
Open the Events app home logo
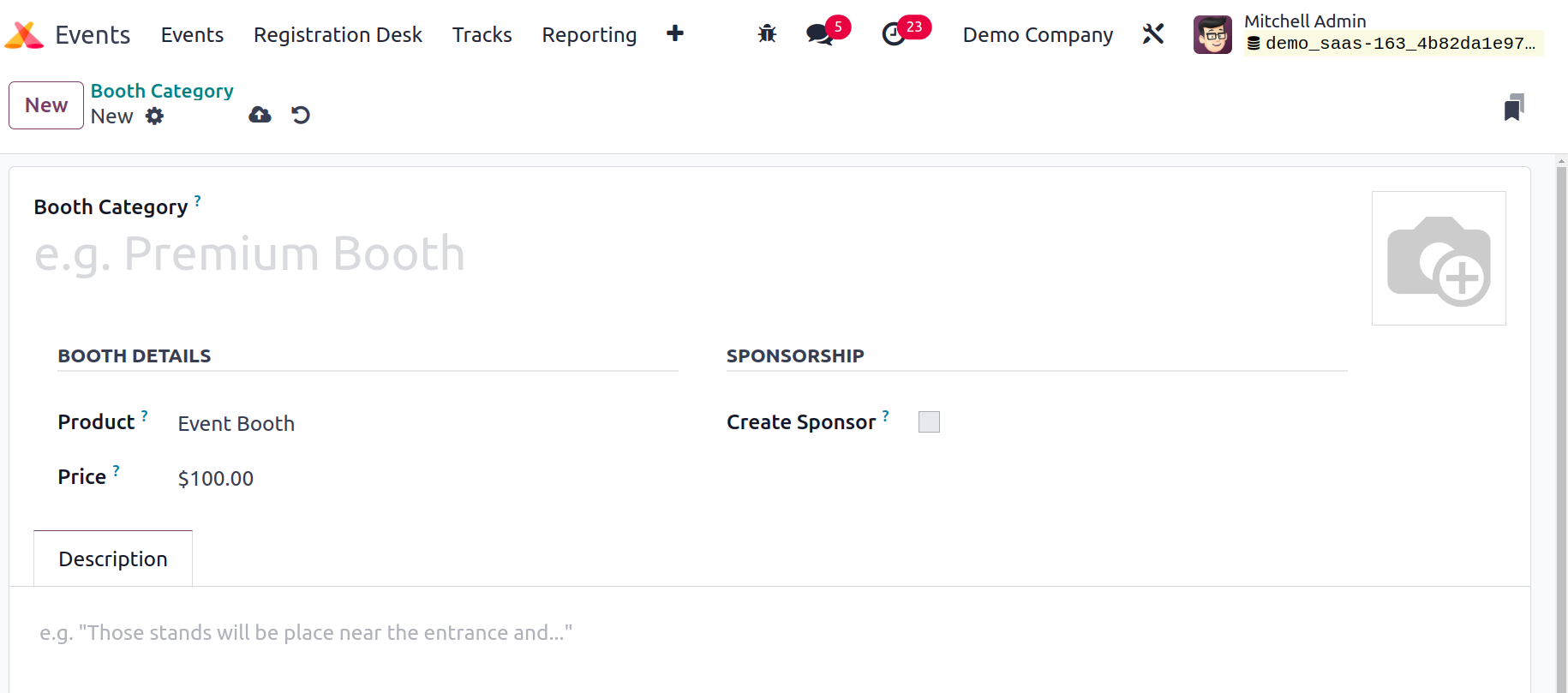(24, 34)
